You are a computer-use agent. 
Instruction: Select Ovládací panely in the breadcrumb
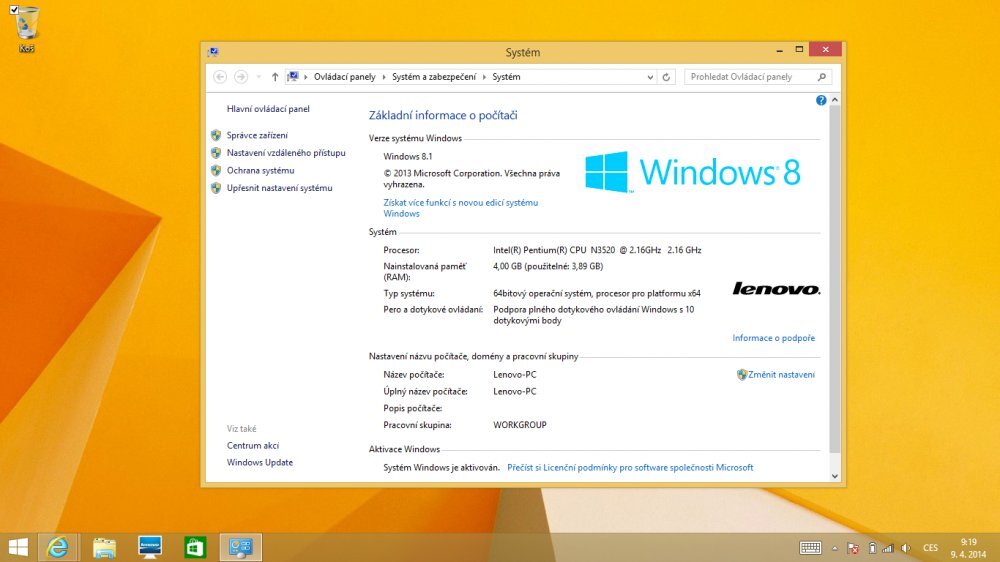344,77
